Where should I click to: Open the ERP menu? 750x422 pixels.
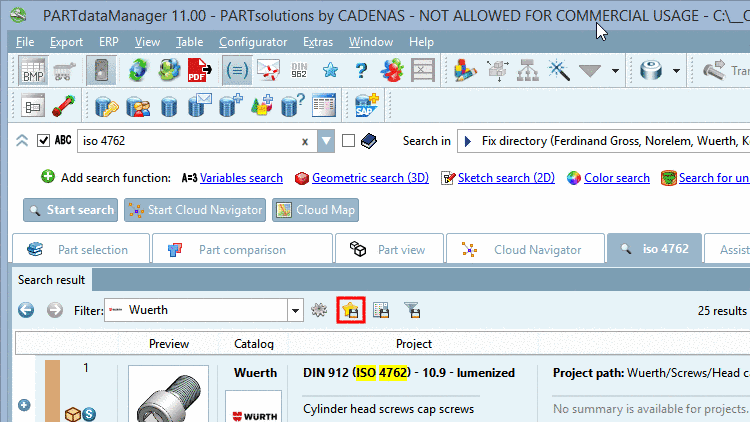pos(109,42)
